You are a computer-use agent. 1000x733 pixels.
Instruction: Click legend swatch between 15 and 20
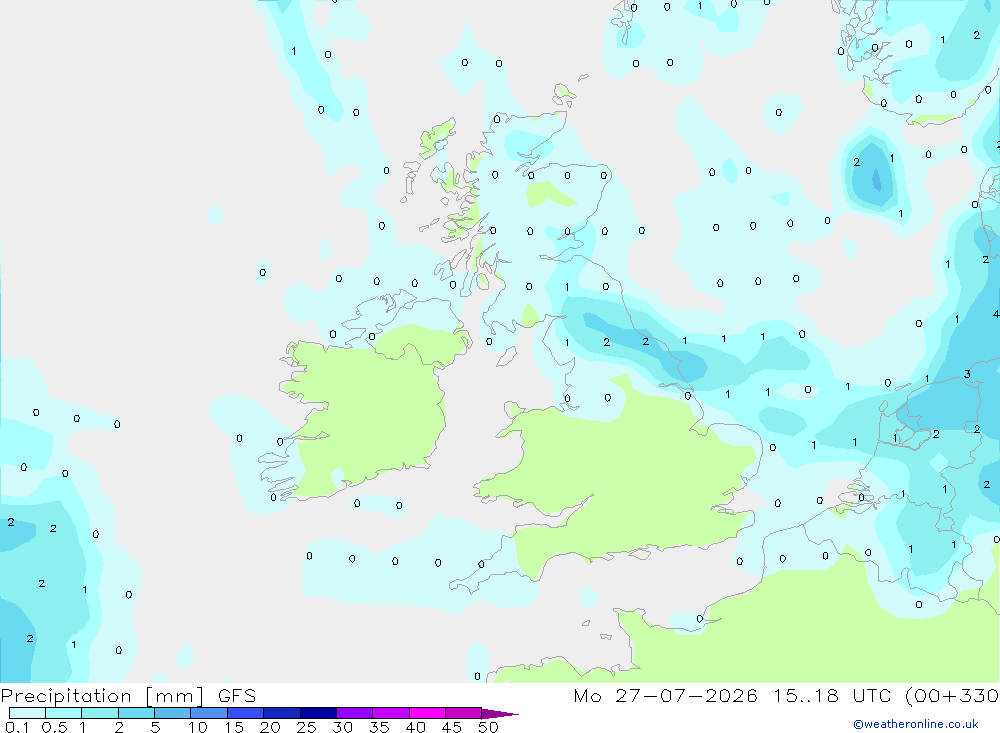click(245, 713)
